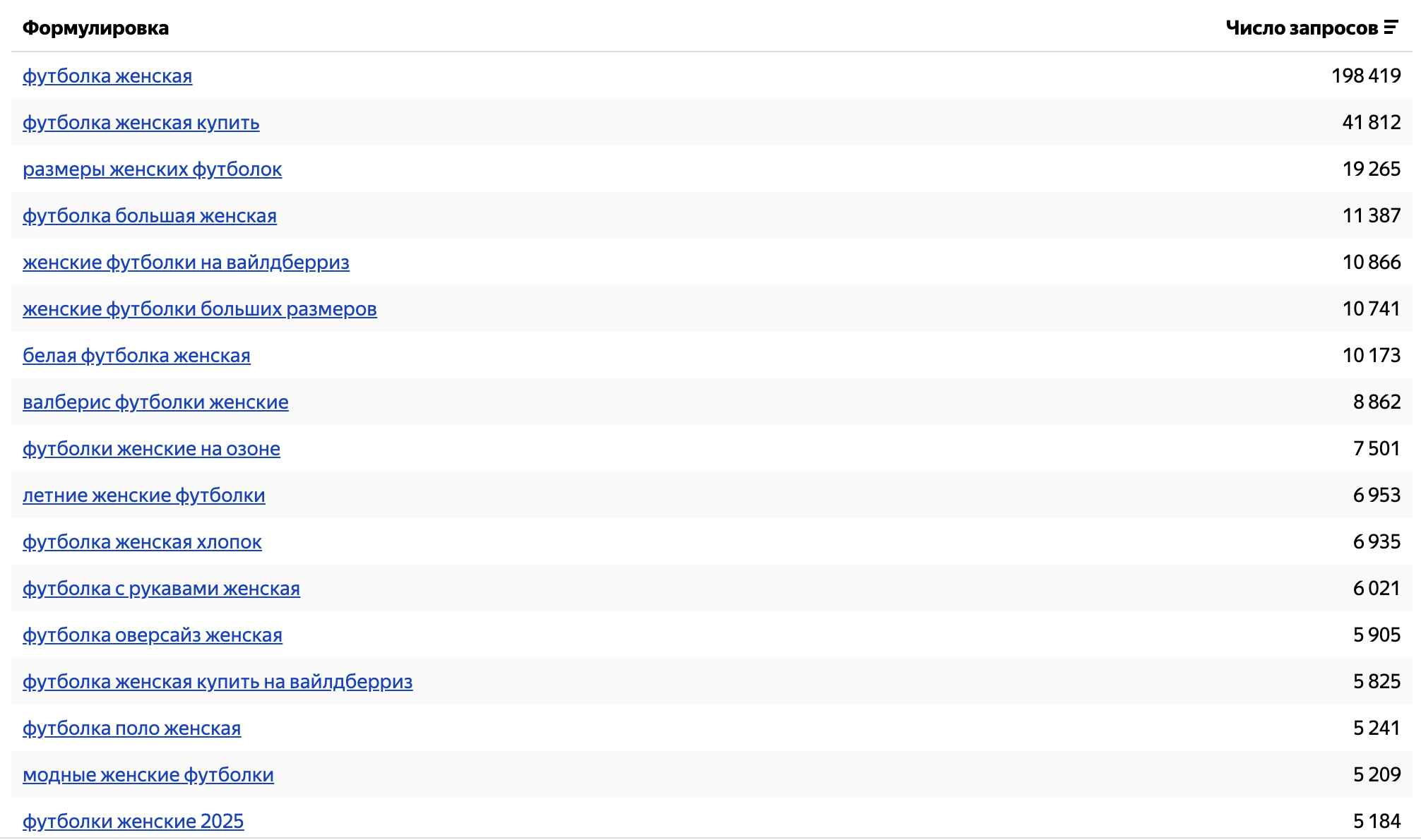Select the number 5 184
This screenshot has width=1421, height=840.
pyautogui.click(x=1377, y=821)
